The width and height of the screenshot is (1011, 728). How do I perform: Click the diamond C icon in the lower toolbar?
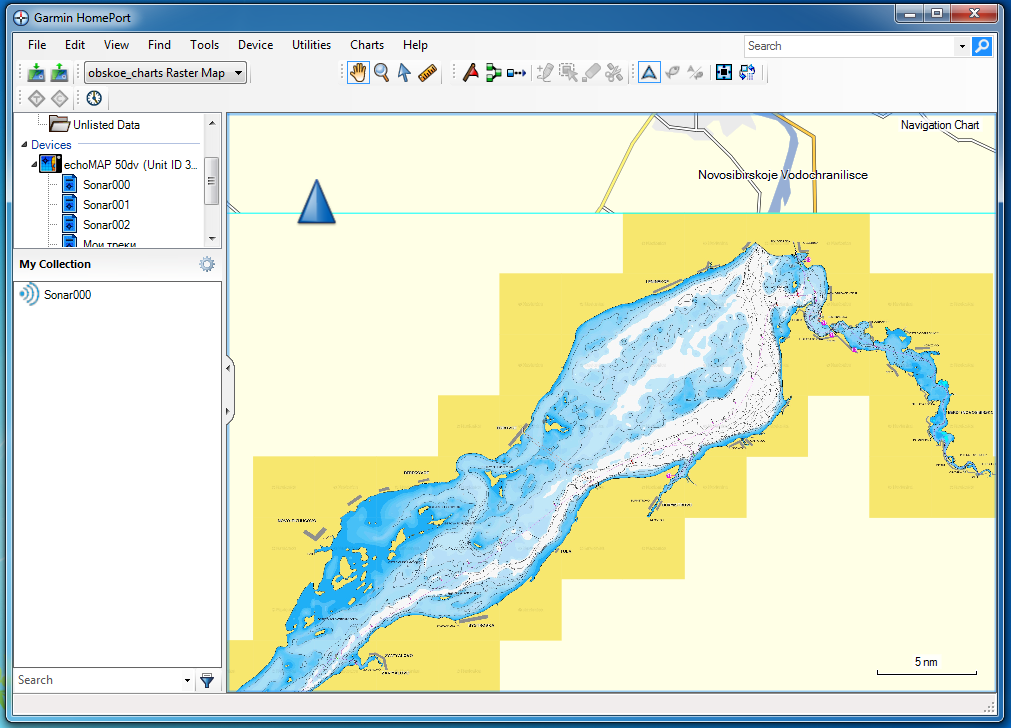pyautogui.click(x=60, y=99)
